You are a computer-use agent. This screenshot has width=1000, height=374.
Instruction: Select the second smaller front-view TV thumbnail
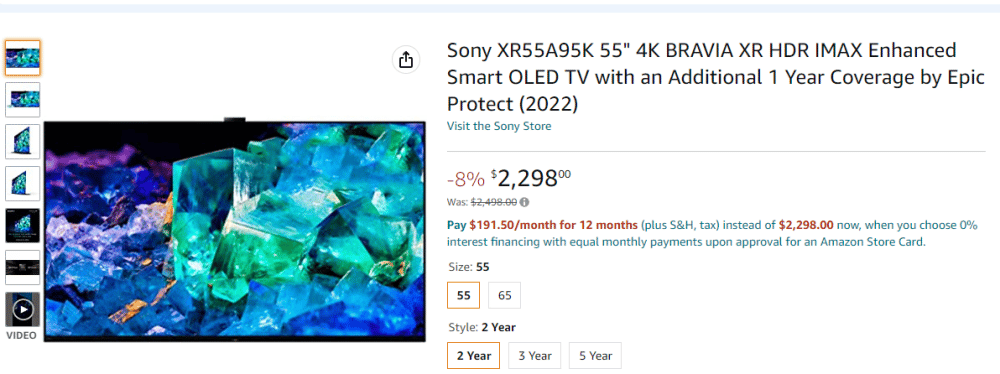(23, 100)
